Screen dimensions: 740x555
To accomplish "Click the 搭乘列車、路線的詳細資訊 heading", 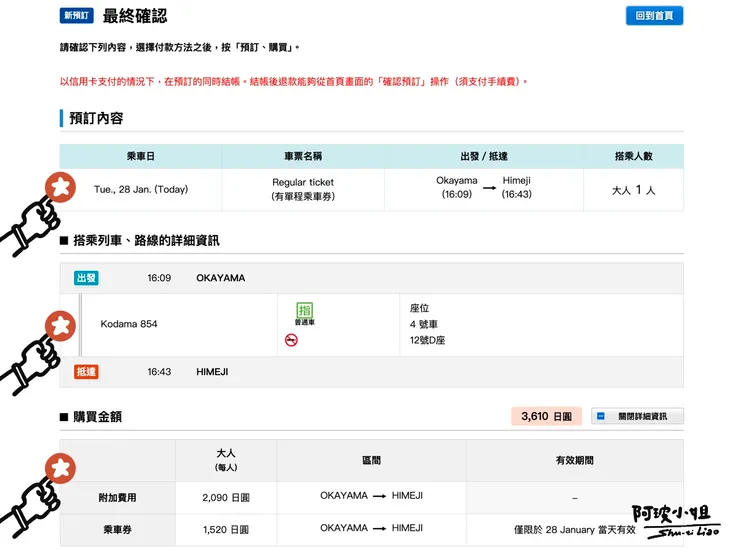I will [x=146, y=241].
